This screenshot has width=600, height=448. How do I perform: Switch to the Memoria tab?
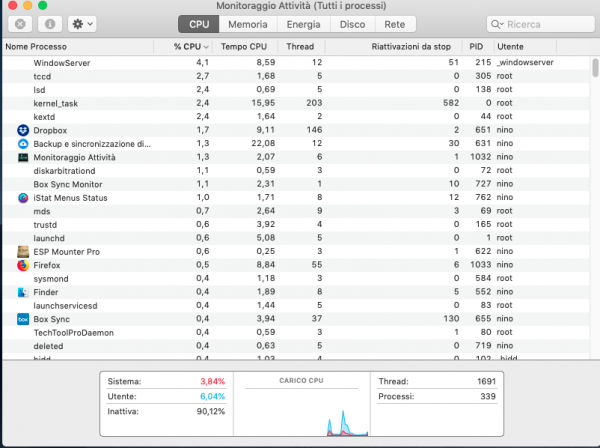coord(248,24)
